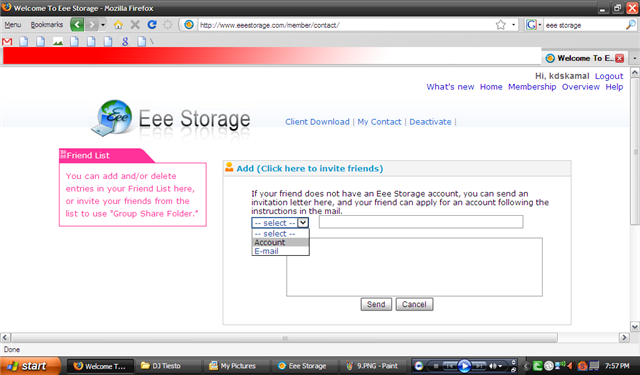Click the Eee Storage globe logo
640x375 pixels.
tap(112, 118)
